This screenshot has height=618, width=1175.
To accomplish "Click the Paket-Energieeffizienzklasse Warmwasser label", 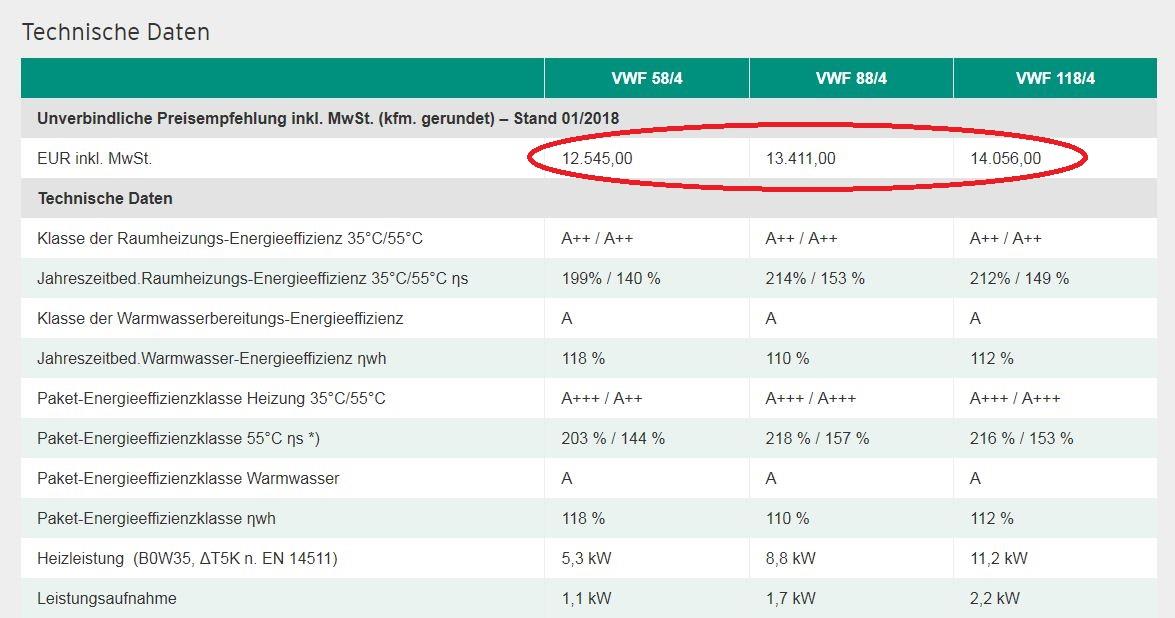I will click(x=188, y=479).
